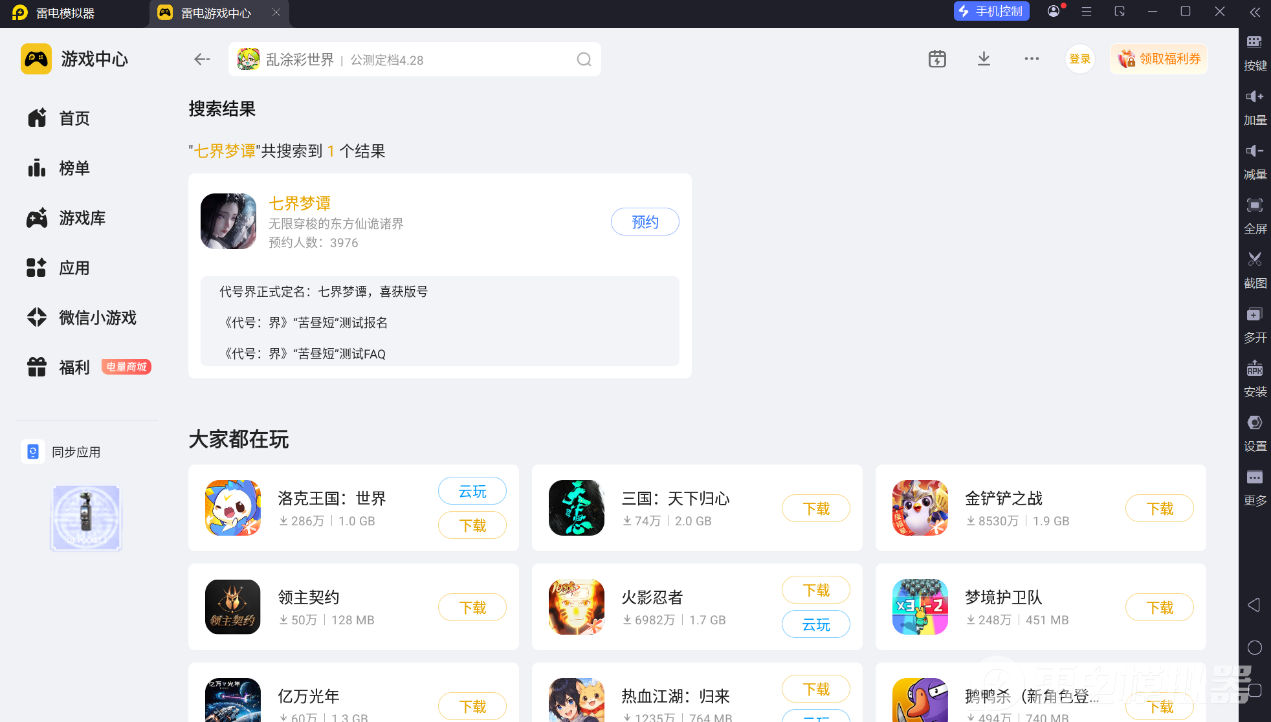Download 领主契约
The image size is (1271, 722).
[x=472, y=607]
